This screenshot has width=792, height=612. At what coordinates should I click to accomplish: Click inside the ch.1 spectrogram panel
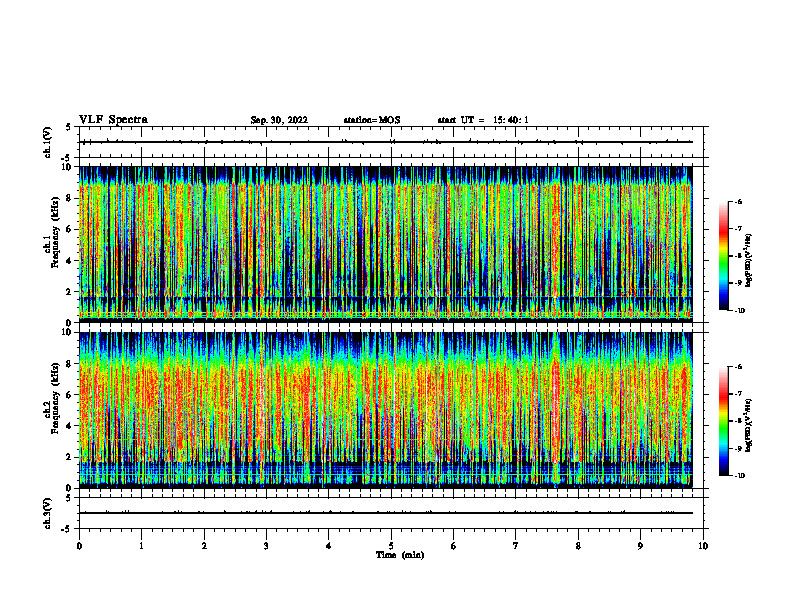(x=385, y=244)
